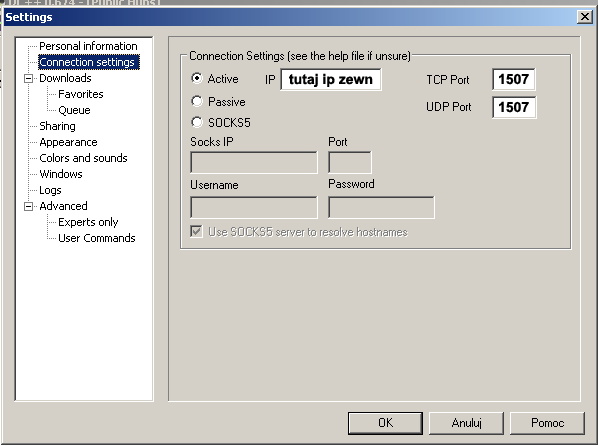Click the Username input field
Viewport: 598px width, 446px height.
click(x=254, y=207)
